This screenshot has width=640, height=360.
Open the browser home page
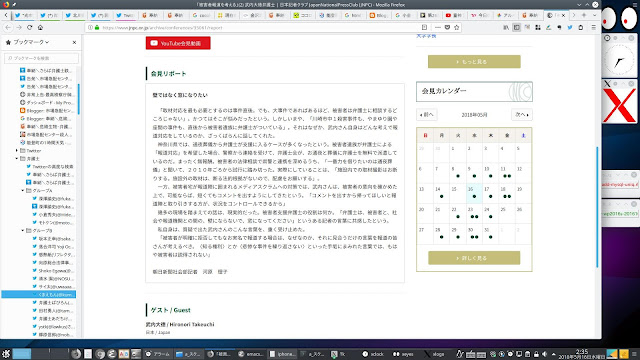(x=40, y=27)
